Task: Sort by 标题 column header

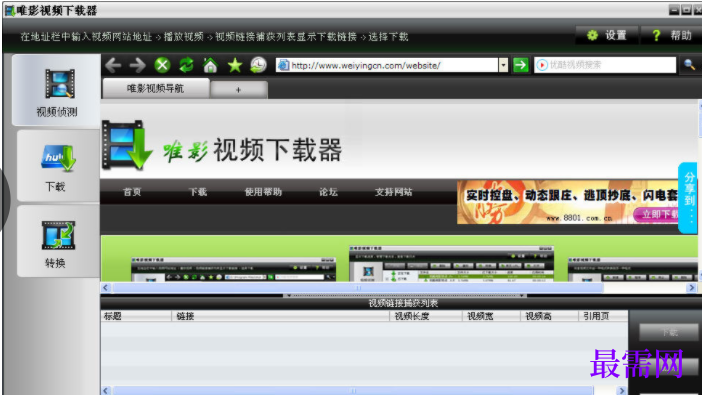Action: click(x=136, y=316)
